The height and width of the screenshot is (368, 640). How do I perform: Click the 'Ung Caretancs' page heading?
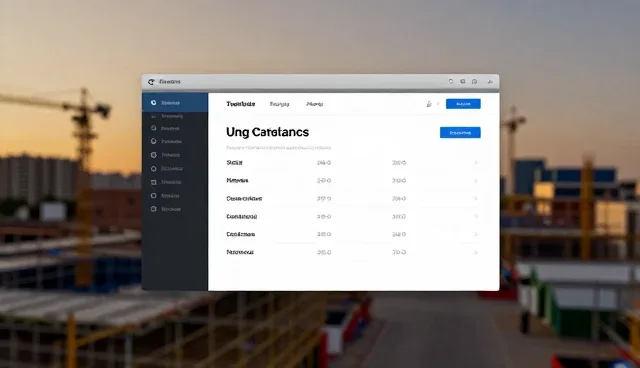coord(267,132)
